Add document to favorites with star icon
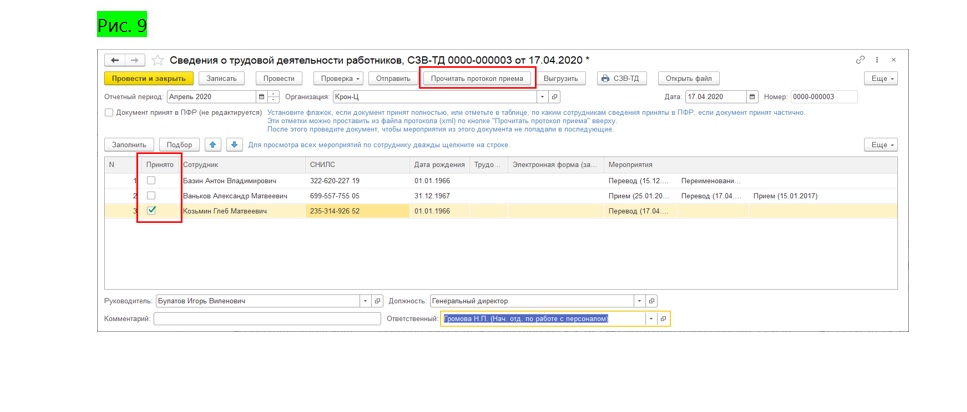The width and height of the screenshot is (967, 412). coord(156,60)
